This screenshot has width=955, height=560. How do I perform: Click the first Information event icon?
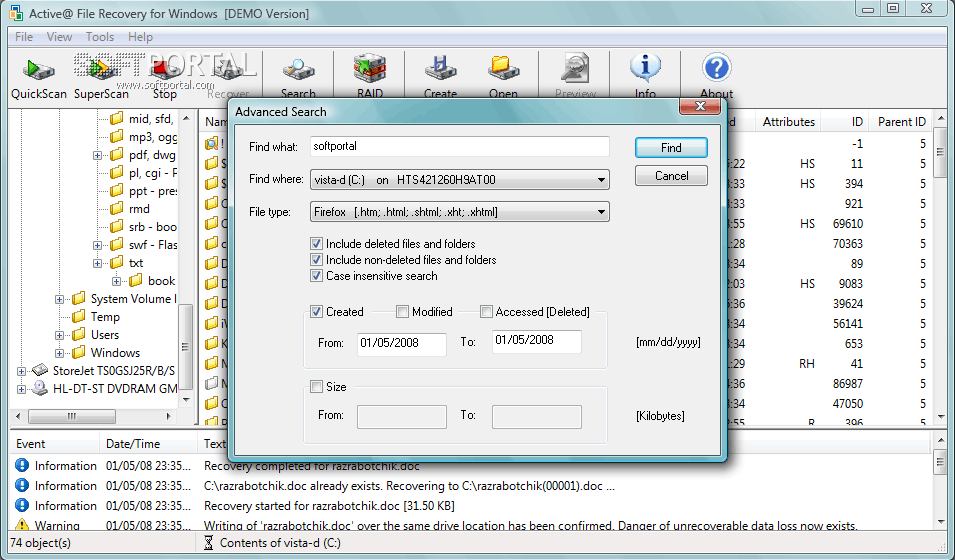click(x=22, y=466)
